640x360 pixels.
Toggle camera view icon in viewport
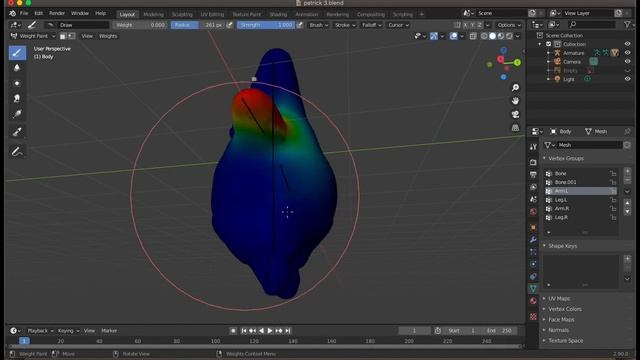click(516, 114)
